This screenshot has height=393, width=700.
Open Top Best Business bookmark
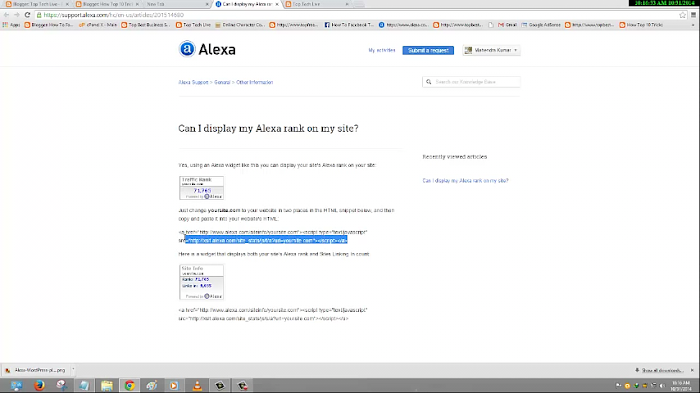146,25
